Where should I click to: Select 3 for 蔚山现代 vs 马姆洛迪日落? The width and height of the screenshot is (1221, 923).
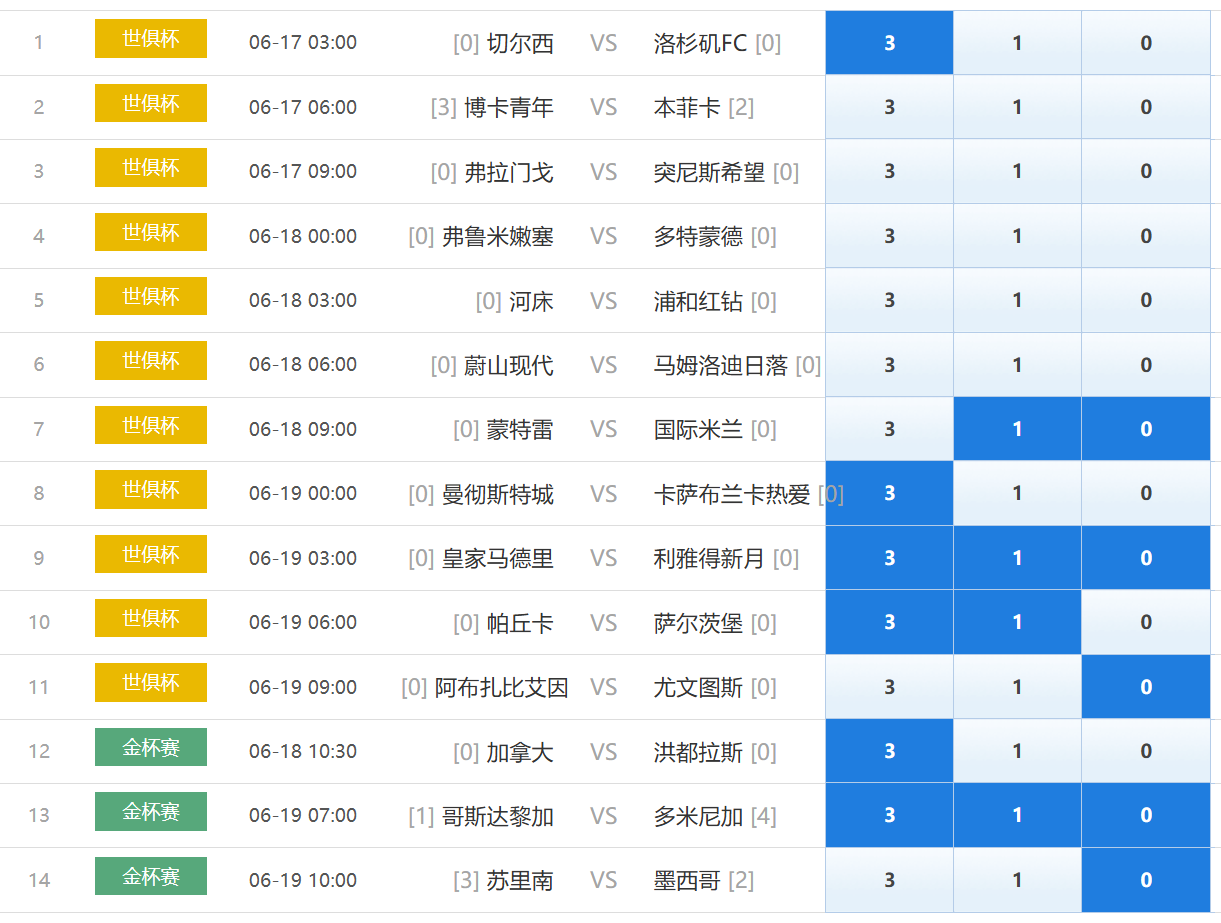tap(889, 365)
